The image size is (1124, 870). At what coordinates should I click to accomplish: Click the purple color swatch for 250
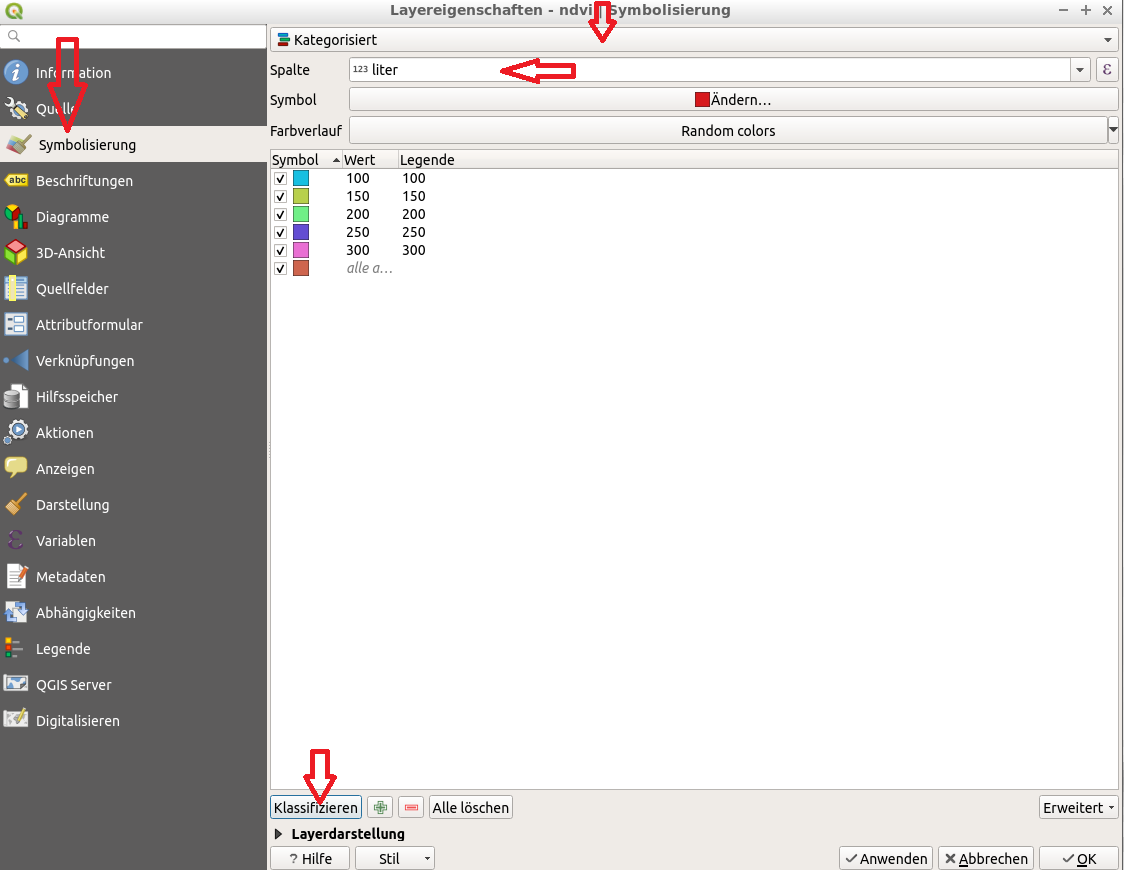301,232
